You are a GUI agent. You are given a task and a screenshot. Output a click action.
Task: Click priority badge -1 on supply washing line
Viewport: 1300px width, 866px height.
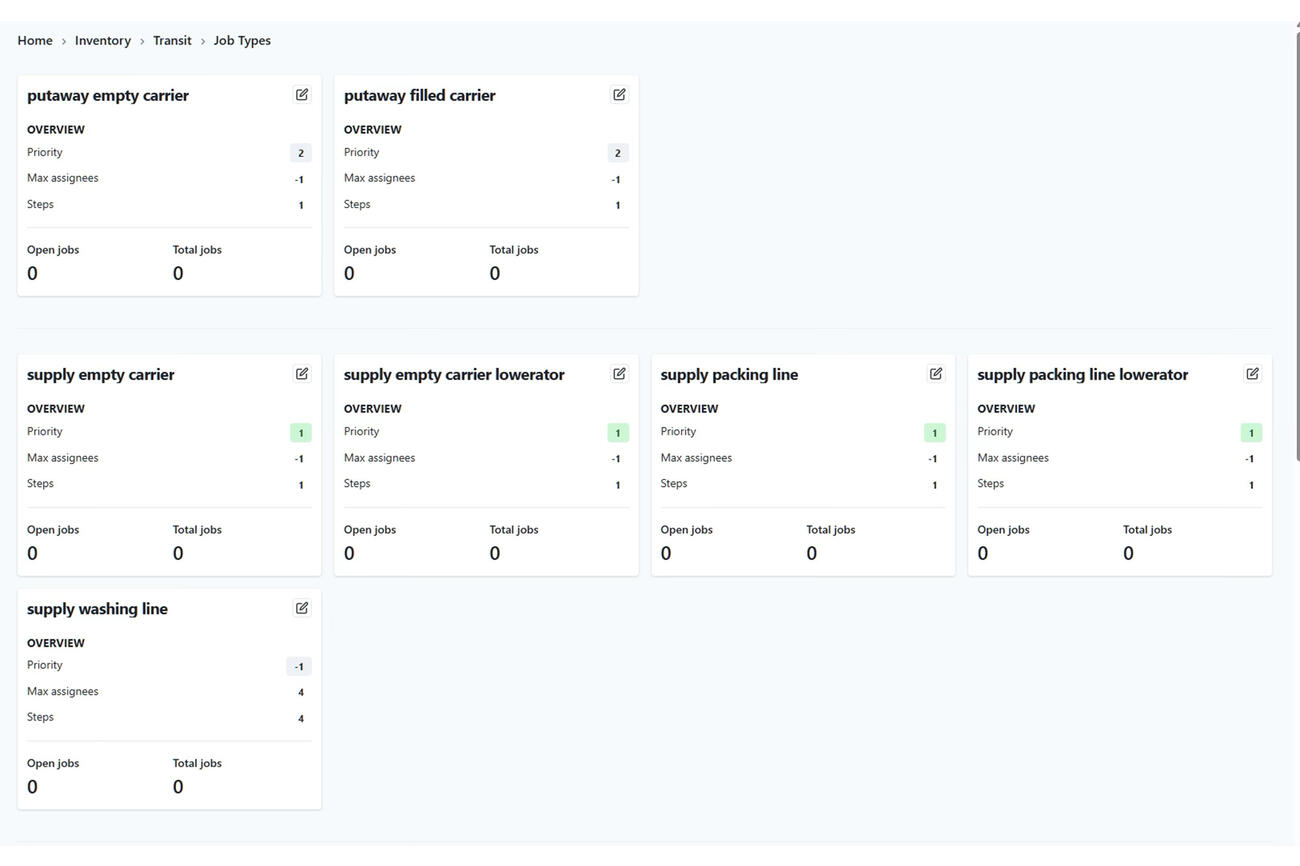tap(299, 667)
